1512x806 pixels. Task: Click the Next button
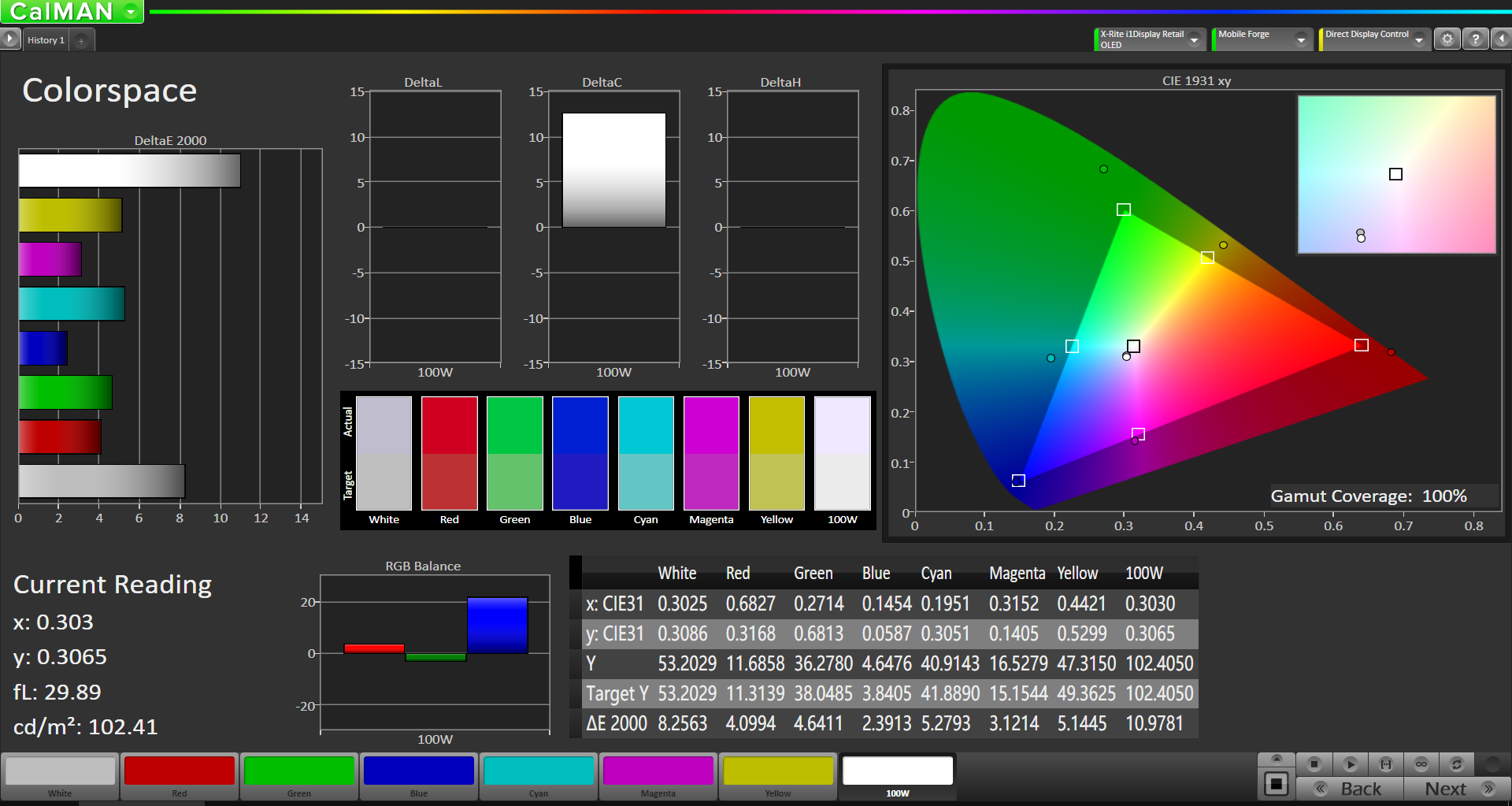point(1458,789)
